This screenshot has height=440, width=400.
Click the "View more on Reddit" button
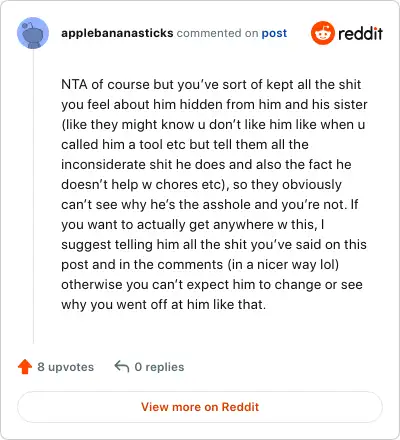pyautogui.click(x=200, y=407)
